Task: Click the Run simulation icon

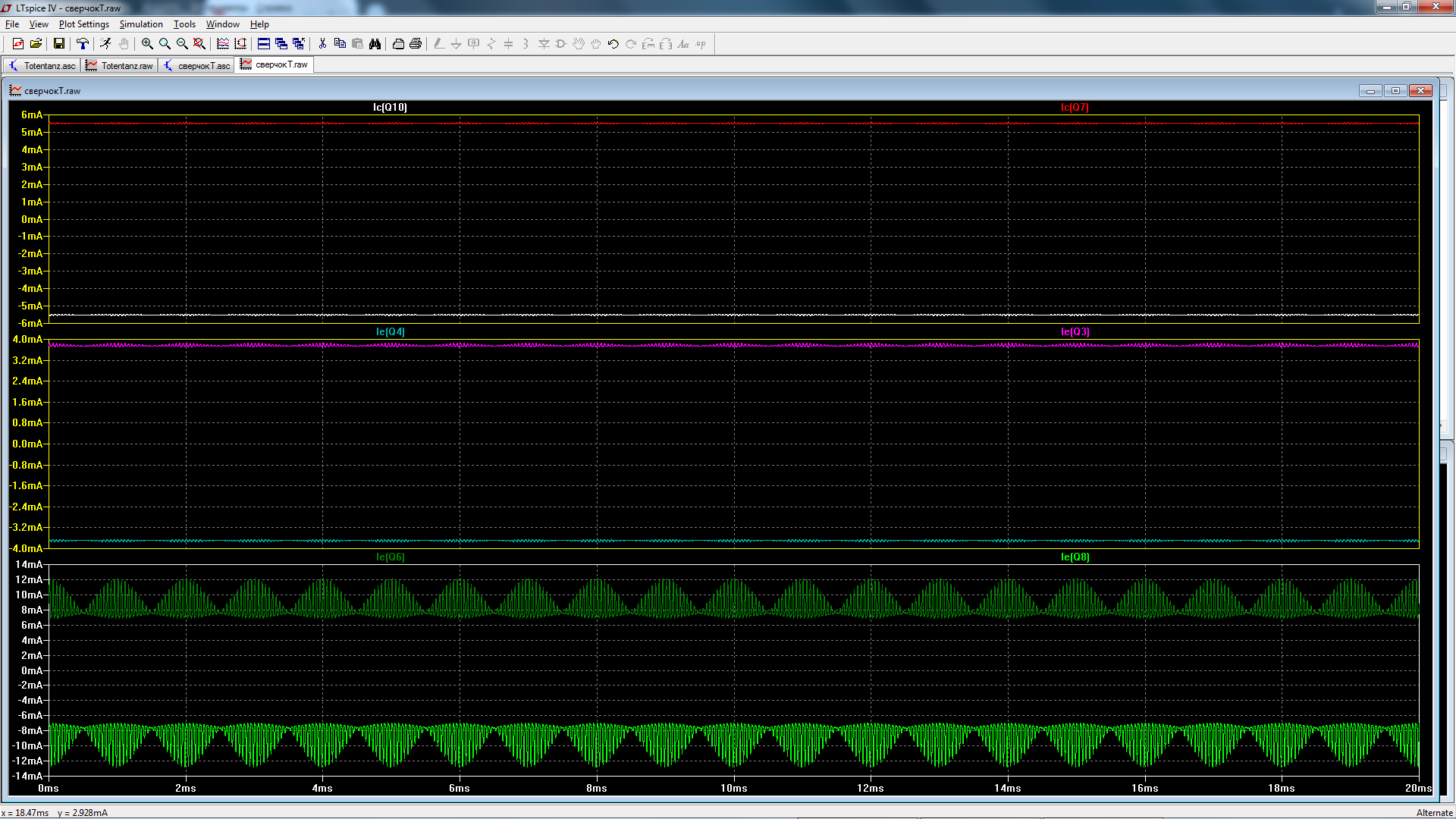Action: tap(105, 44)
